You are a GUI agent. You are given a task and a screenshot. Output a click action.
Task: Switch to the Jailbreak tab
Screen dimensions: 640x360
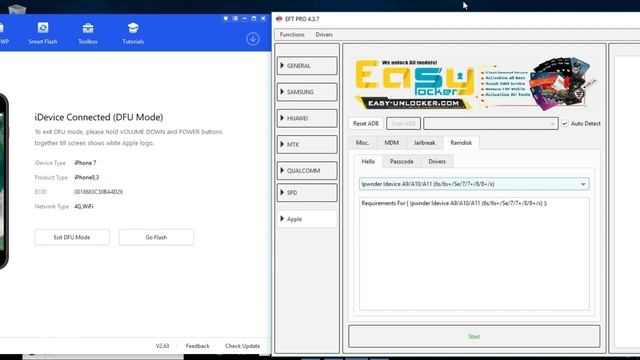pos(424,143)
